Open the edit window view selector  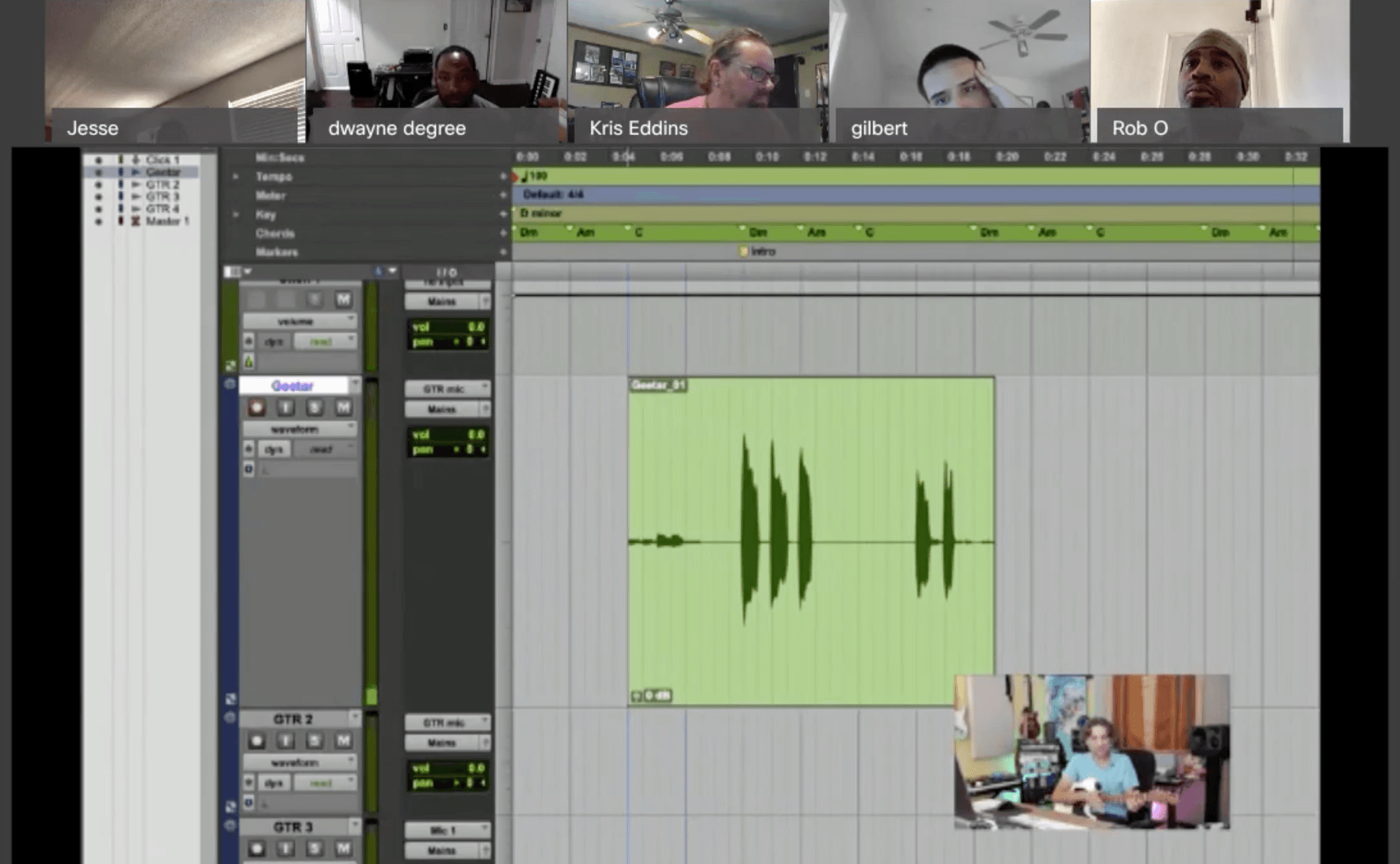click(237, 271)
